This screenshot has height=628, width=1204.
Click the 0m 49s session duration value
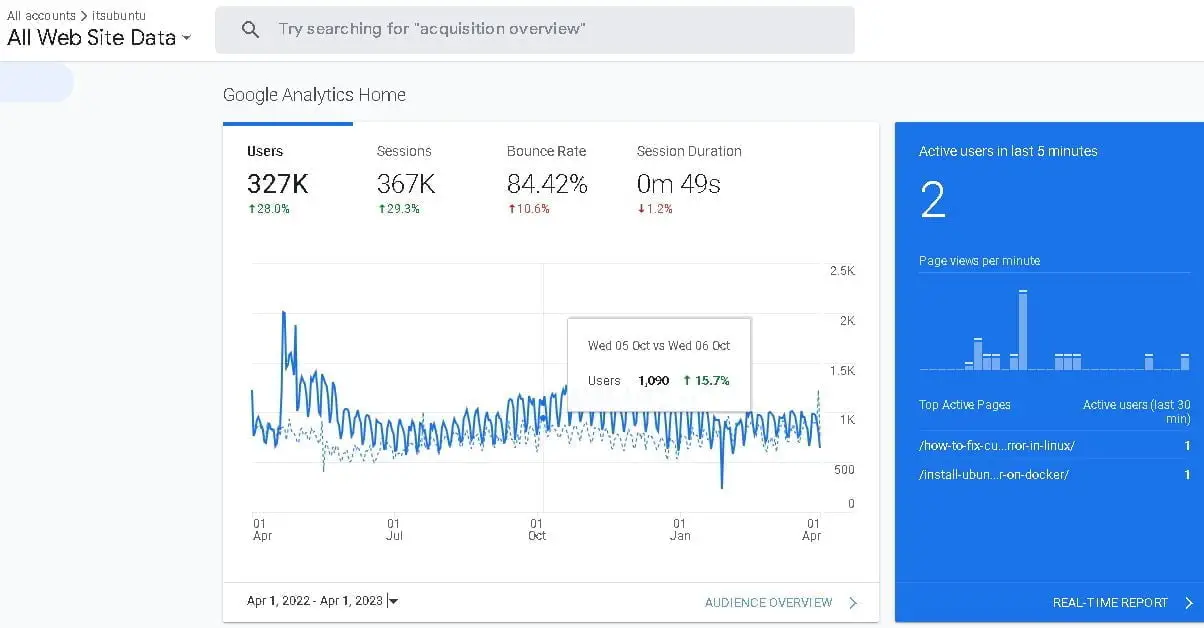tap(678, 184)
